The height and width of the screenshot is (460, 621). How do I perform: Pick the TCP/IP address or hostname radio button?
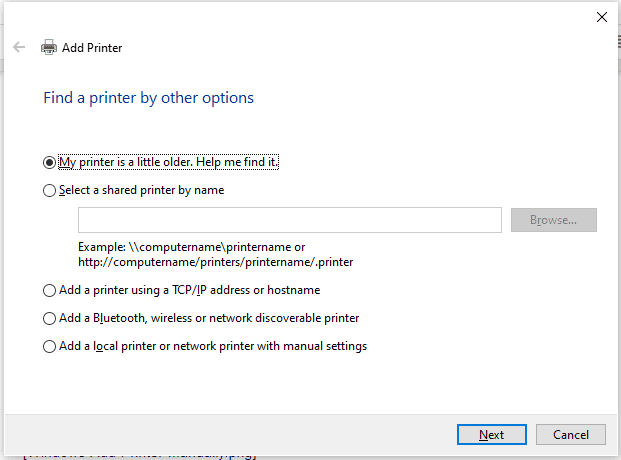pos(50,290)
